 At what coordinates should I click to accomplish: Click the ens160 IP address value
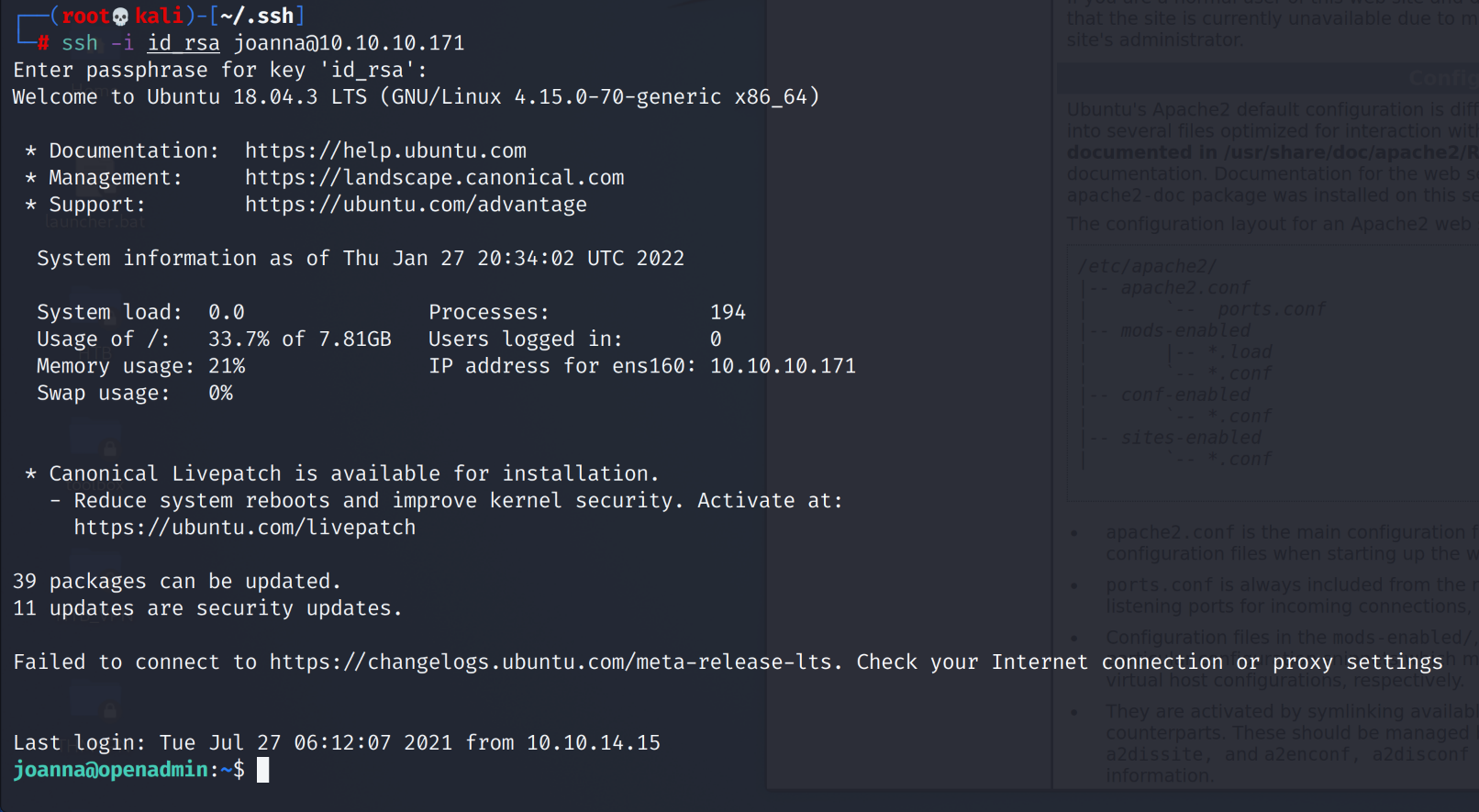783,366
